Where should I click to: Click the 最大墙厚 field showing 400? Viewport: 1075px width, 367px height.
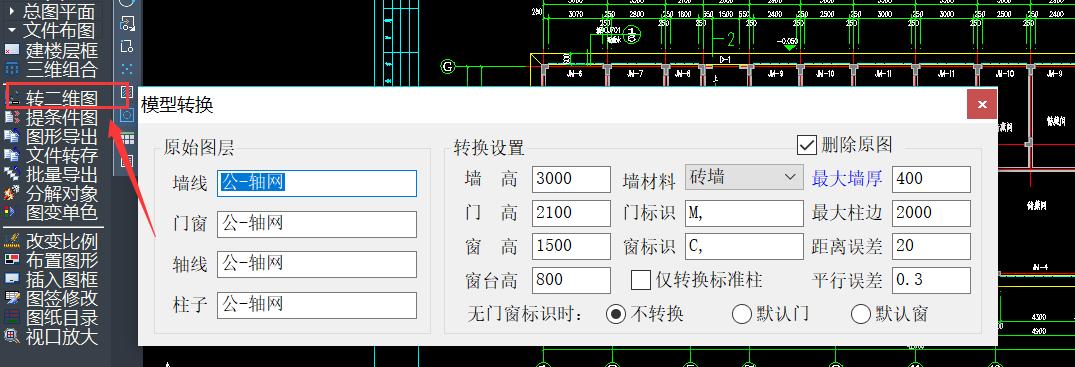click(x=931, y=179)
